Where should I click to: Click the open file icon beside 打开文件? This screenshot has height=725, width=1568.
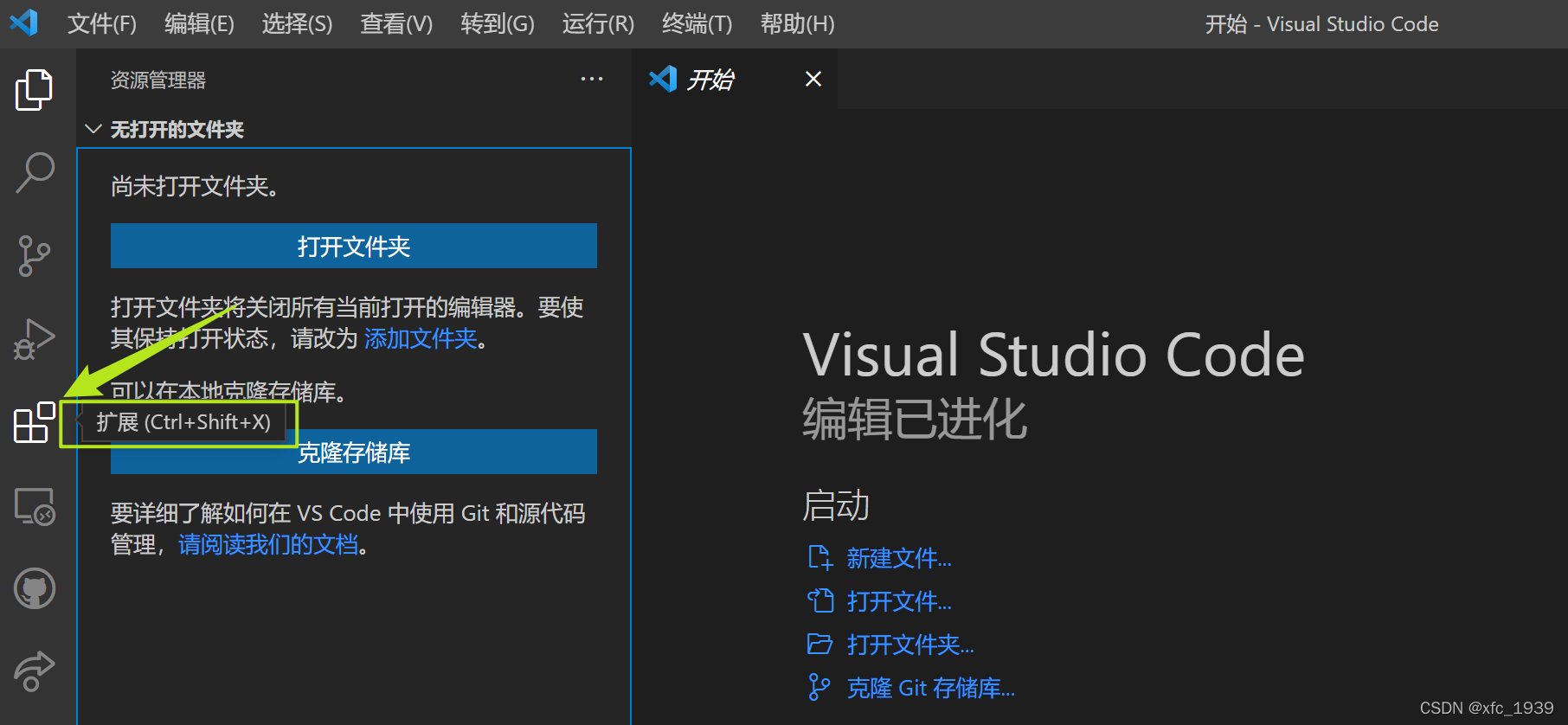coord(819,600)
